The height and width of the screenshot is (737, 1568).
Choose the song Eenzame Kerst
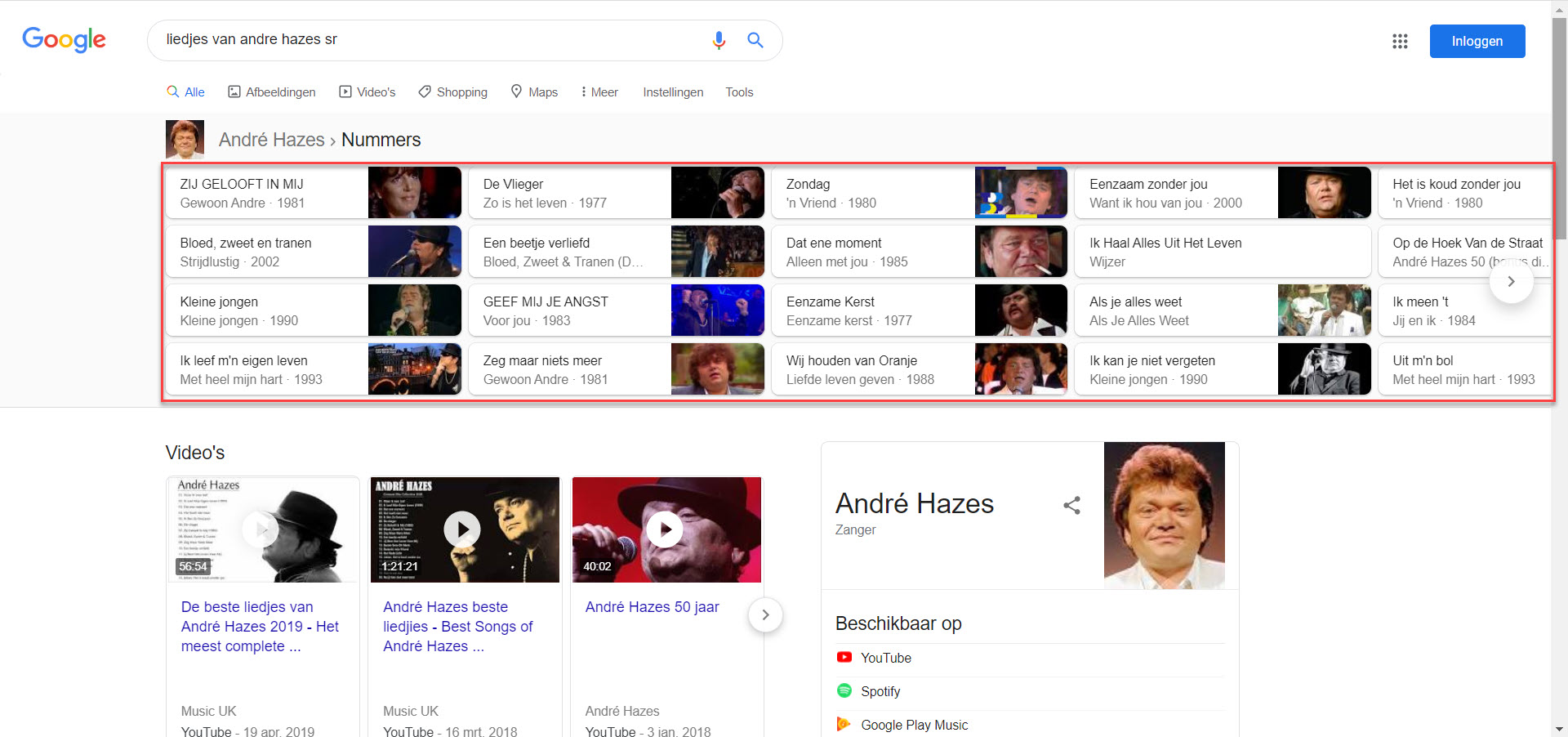point(920,310)
